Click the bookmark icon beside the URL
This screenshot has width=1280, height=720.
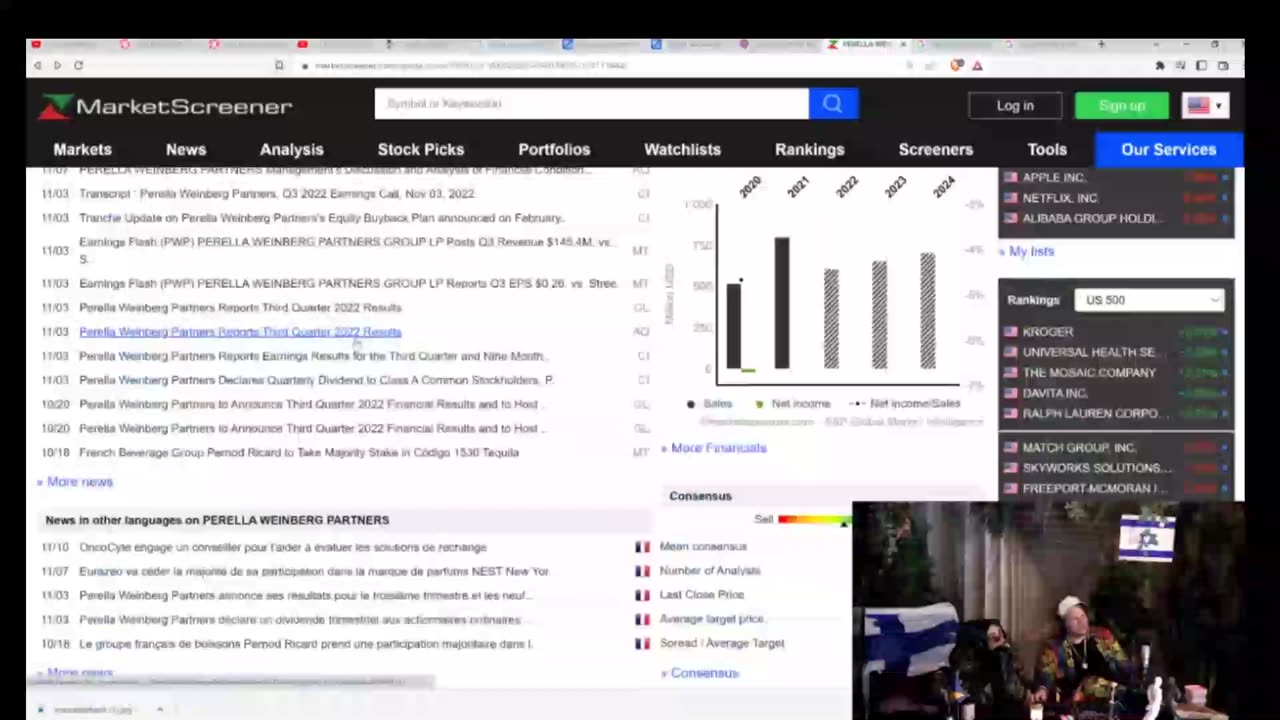pyautogui.click(x=279, y=66)
